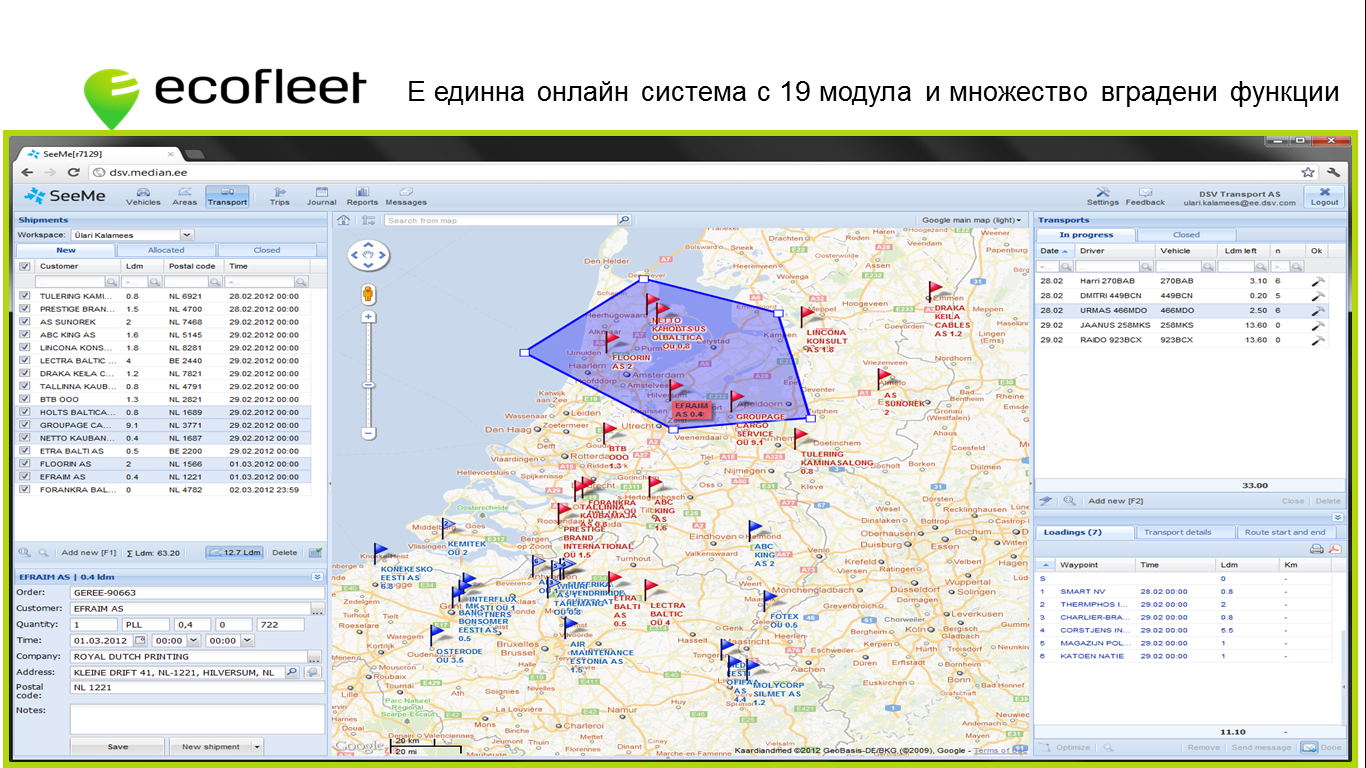The image size is (1366, 768).
Task: Open the Reports section
Action: click(x=362, y=196)
